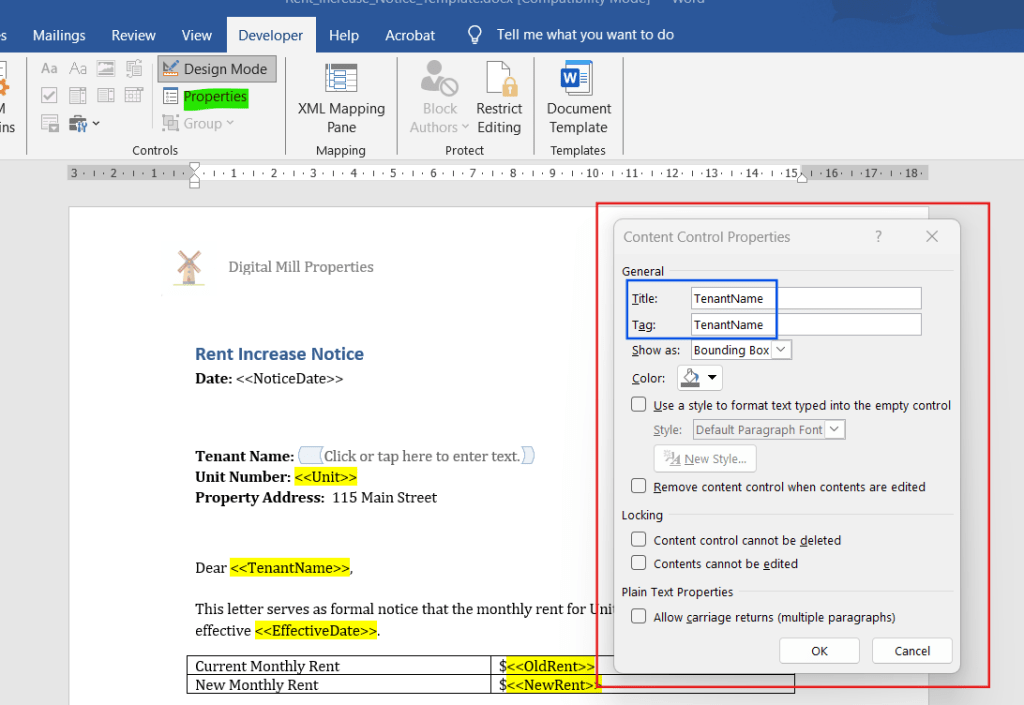Click the New Style button
The width and height of the screenshot is (1024, 705).
[705, 459]
